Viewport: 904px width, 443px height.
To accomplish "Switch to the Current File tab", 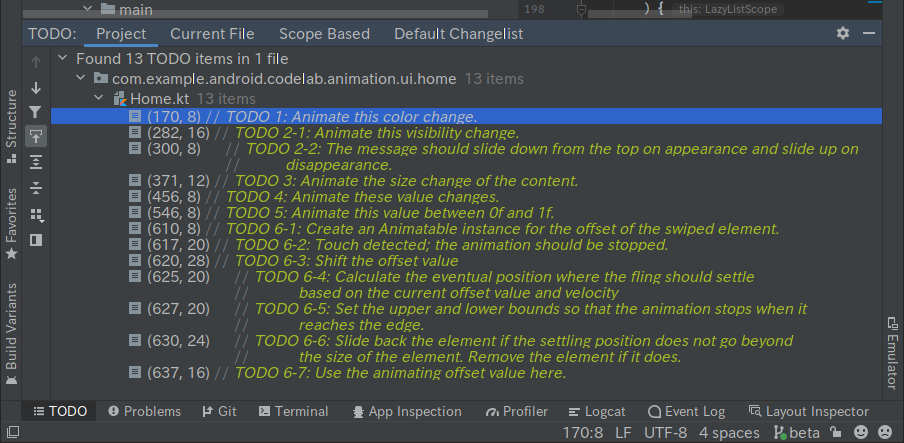I will (x=212, y=34).
